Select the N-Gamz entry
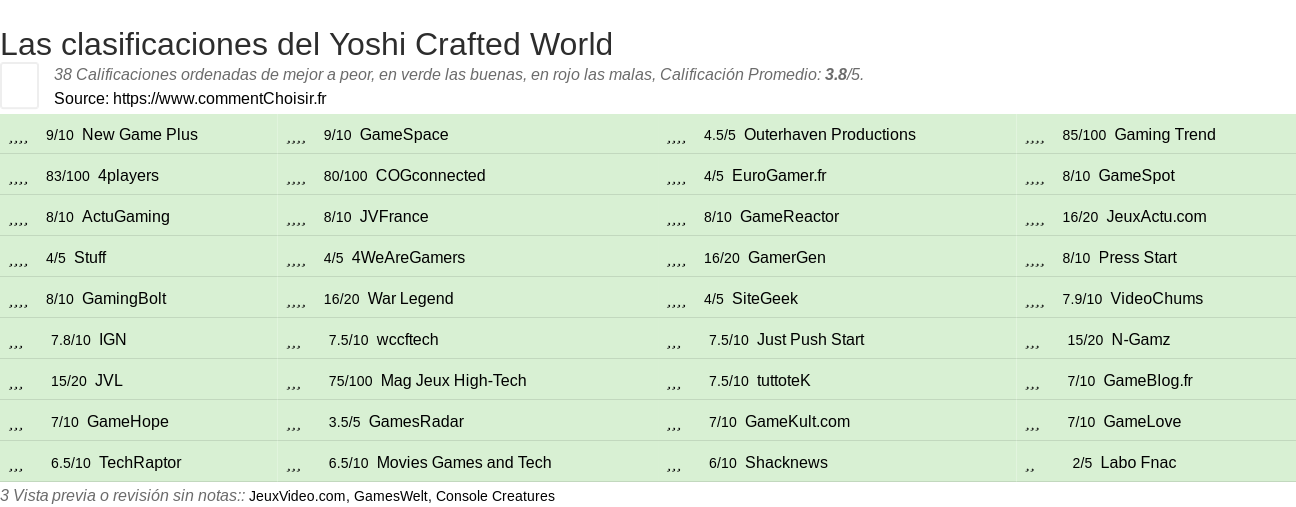This screenshot has height=507, width=1296. [1141, 339]
